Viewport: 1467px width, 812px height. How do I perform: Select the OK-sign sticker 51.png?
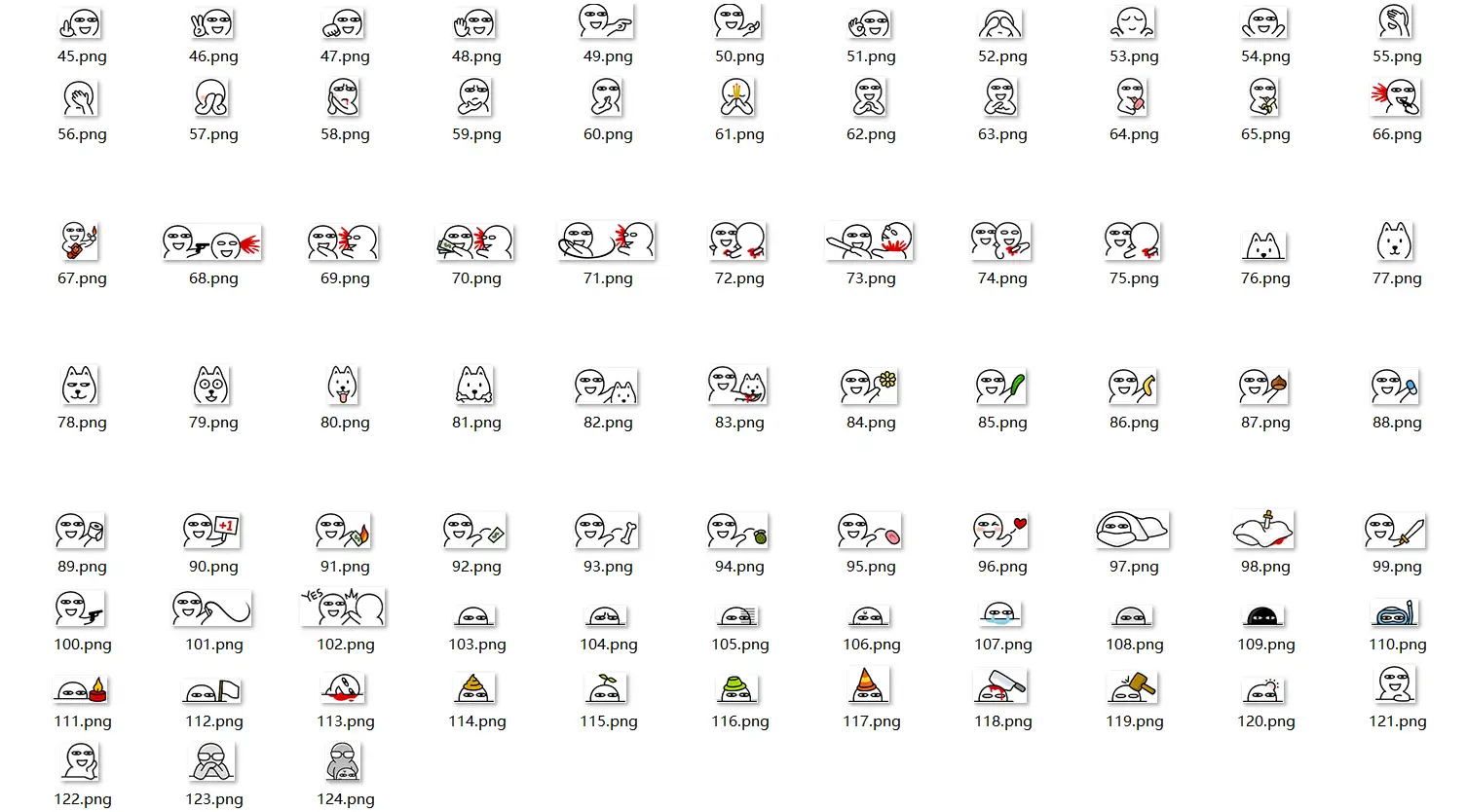pos(869,20)
